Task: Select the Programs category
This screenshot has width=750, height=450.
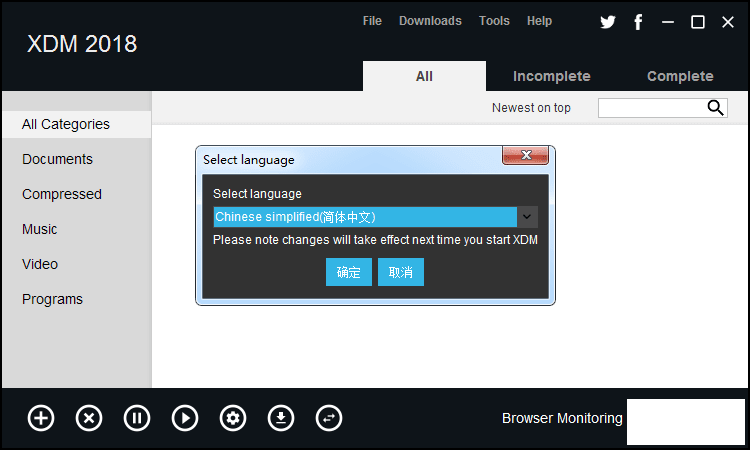Action: [52, 299]
